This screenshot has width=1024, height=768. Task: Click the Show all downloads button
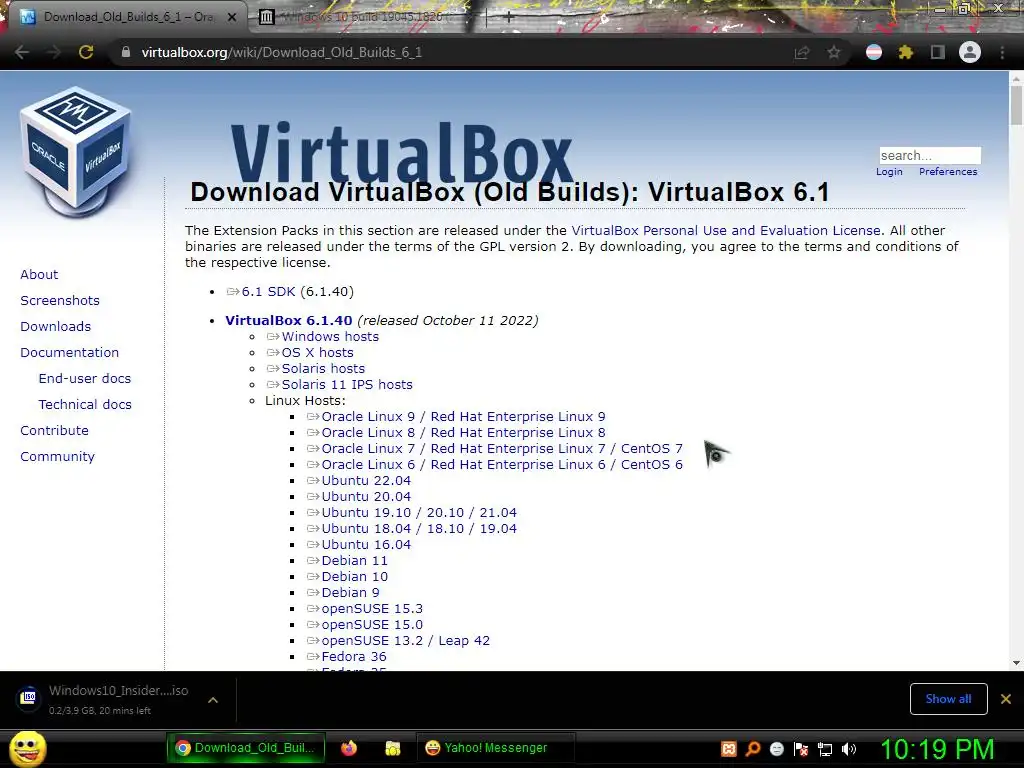pos(948,699)
